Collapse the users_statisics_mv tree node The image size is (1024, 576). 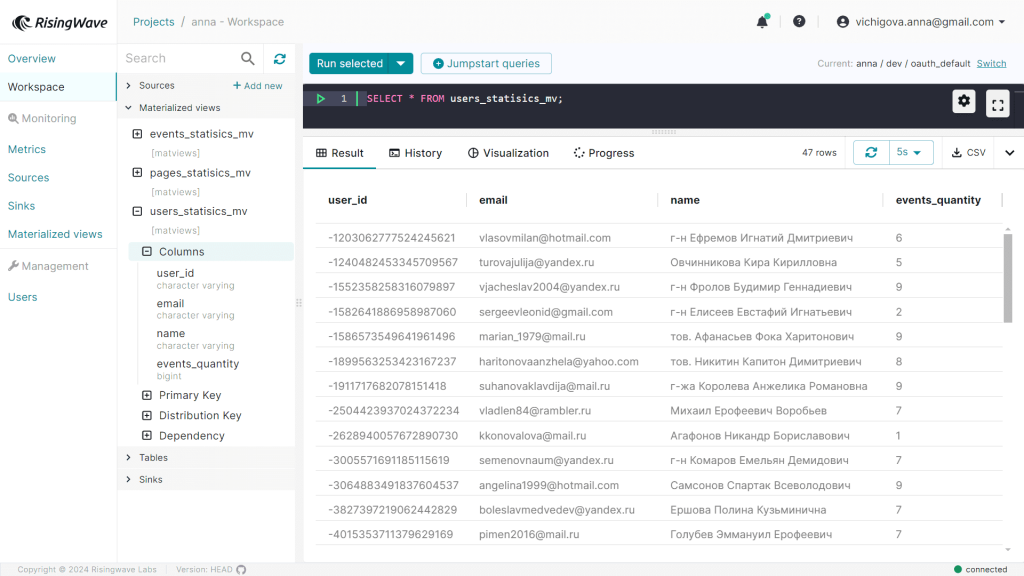click(x=138, y=212)
